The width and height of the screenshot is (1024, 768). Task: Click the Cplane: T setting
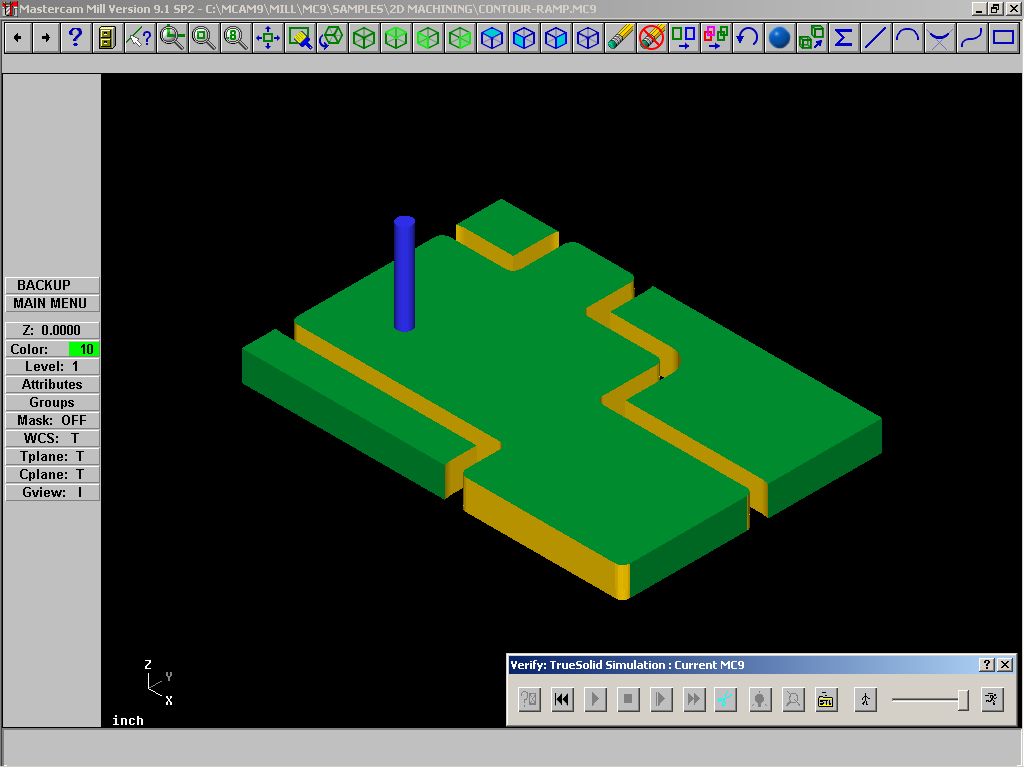(x=52, y=474)
